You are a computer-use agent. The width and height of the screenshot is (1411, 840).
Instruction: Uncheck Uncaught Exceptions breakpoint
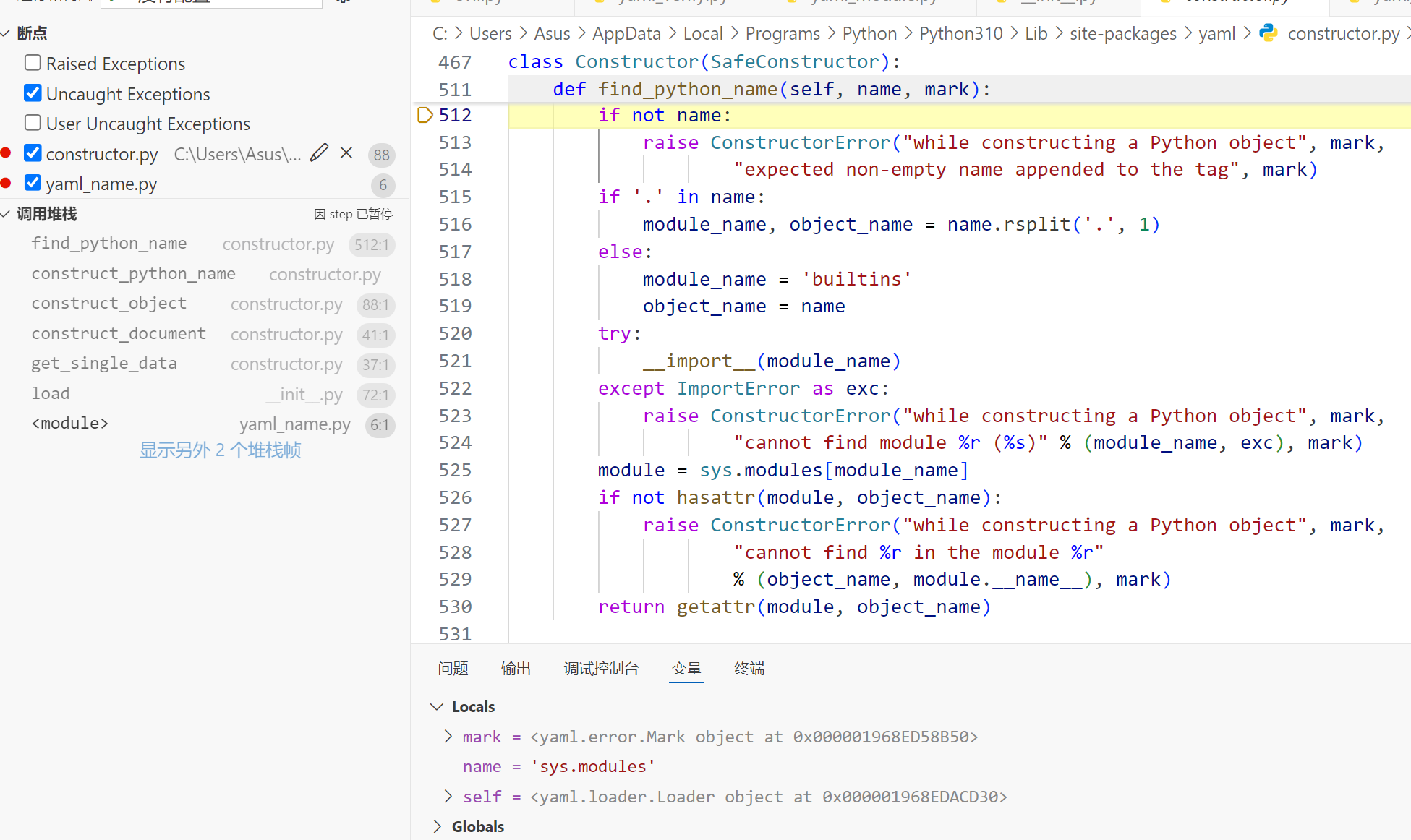click(x=33, y=93)
